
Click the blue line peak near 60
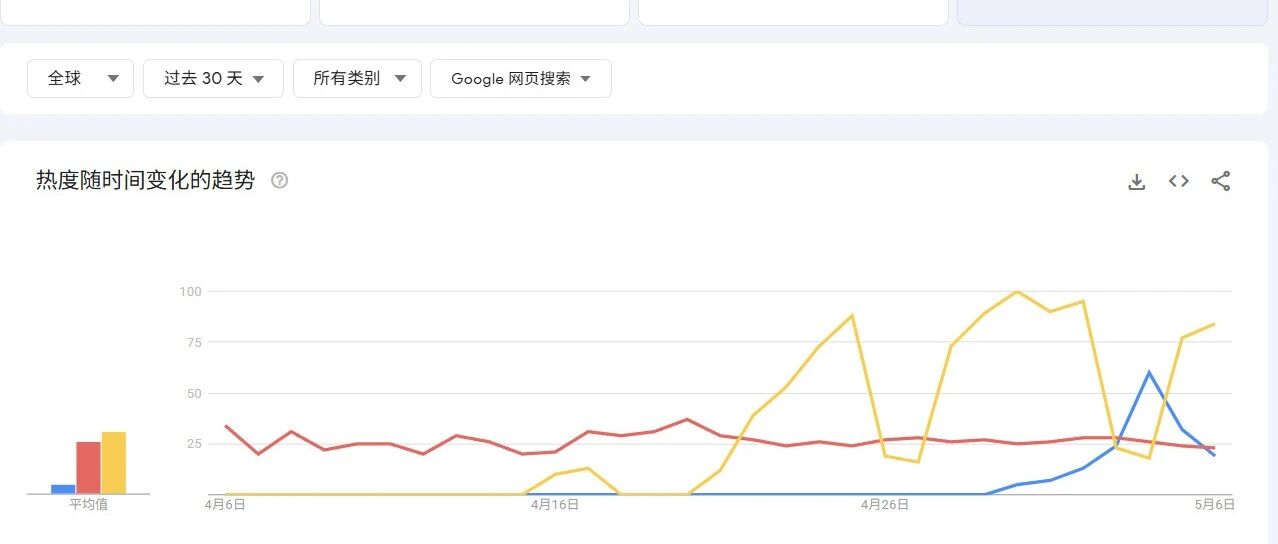[1149, 372]
